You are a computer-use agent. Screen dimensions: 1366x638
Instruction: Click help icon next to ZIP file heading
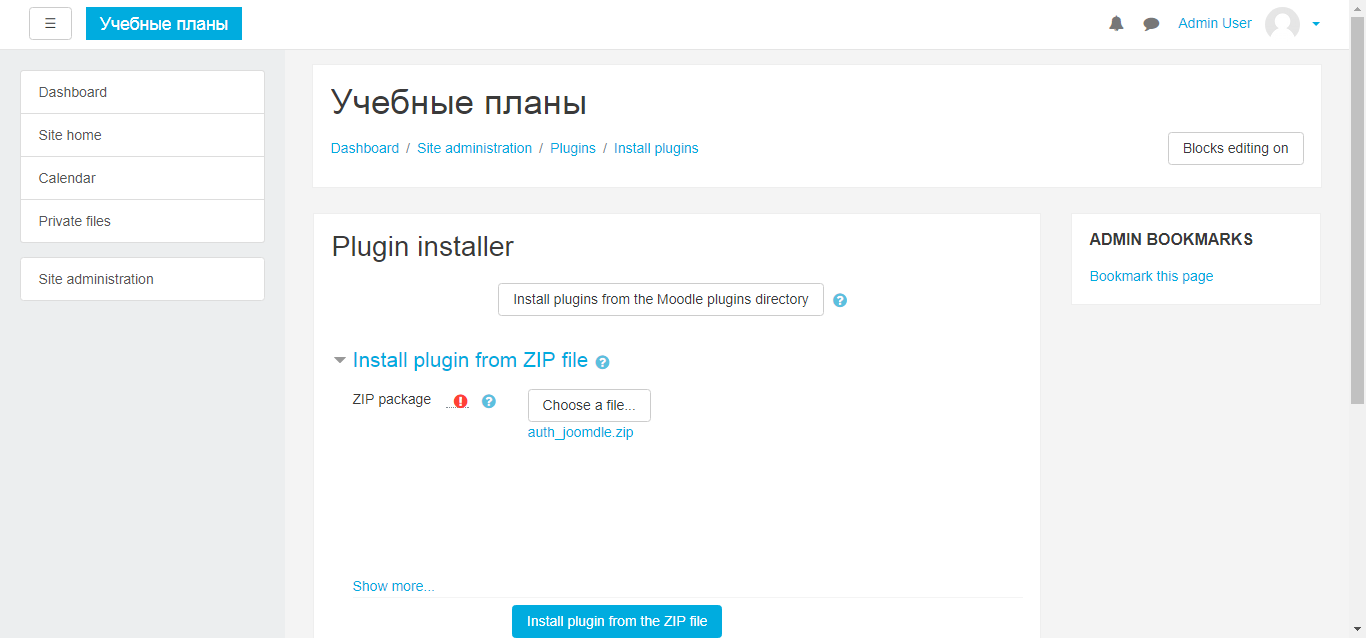click(x=602, y=362)
